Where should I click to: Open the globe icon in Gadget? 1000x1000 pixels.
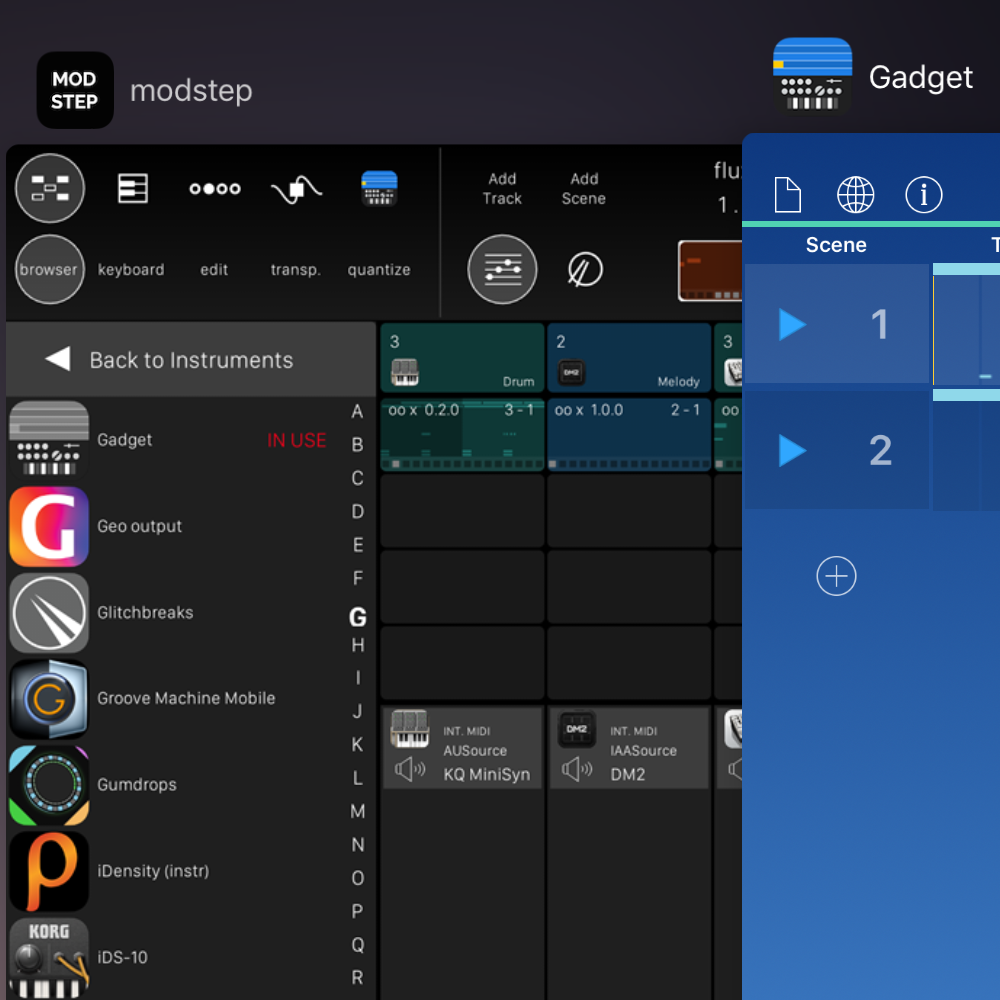point(855,195)
